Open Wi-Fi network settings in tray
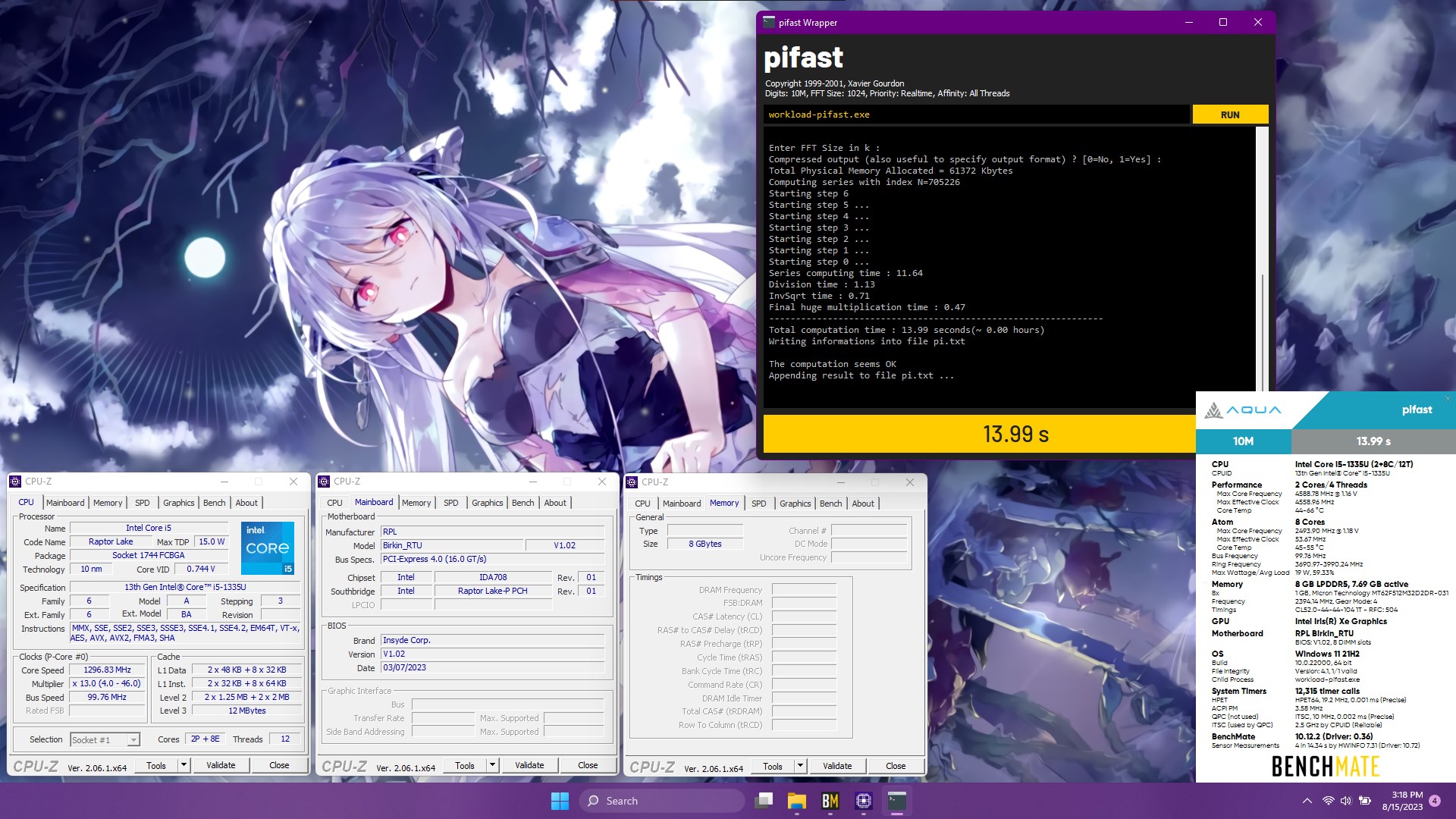Image resolution: width=1456 pixels, height=819 pixels. (1328, 801)
